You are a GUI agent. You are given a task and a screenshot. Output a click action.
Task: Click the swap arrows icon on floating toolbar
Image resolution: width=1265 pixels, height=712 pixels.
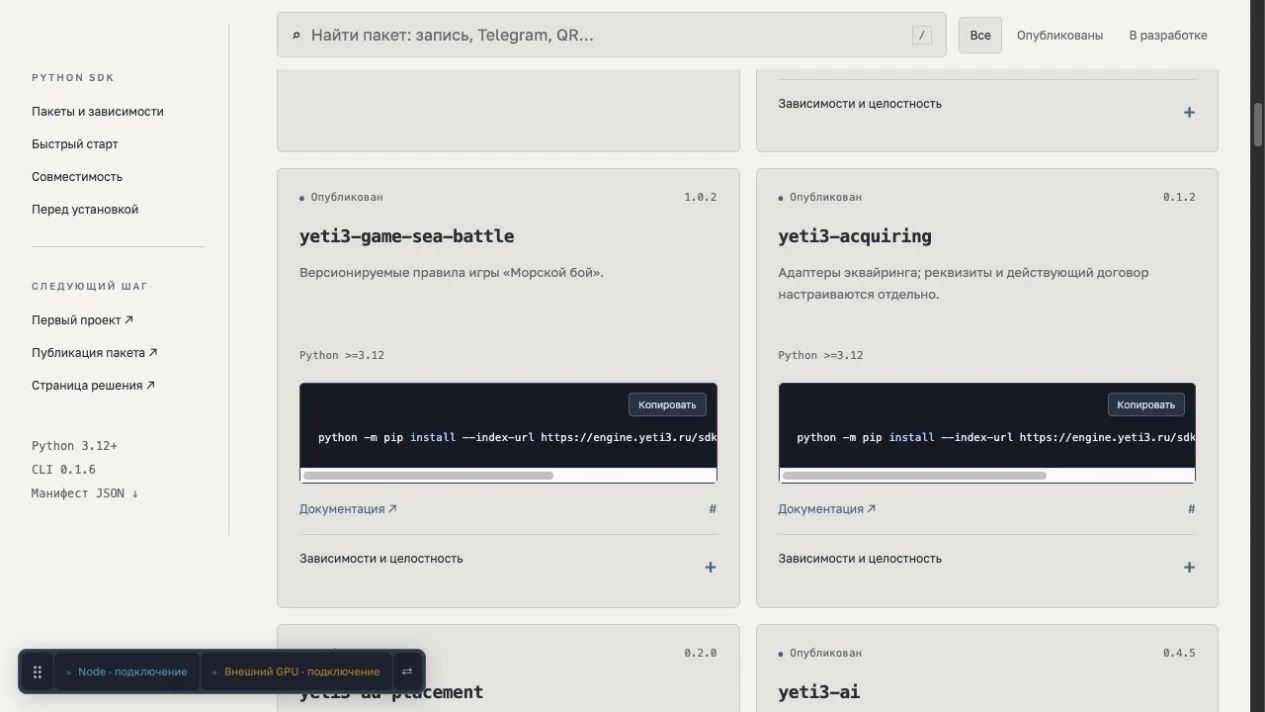point(407,672)
